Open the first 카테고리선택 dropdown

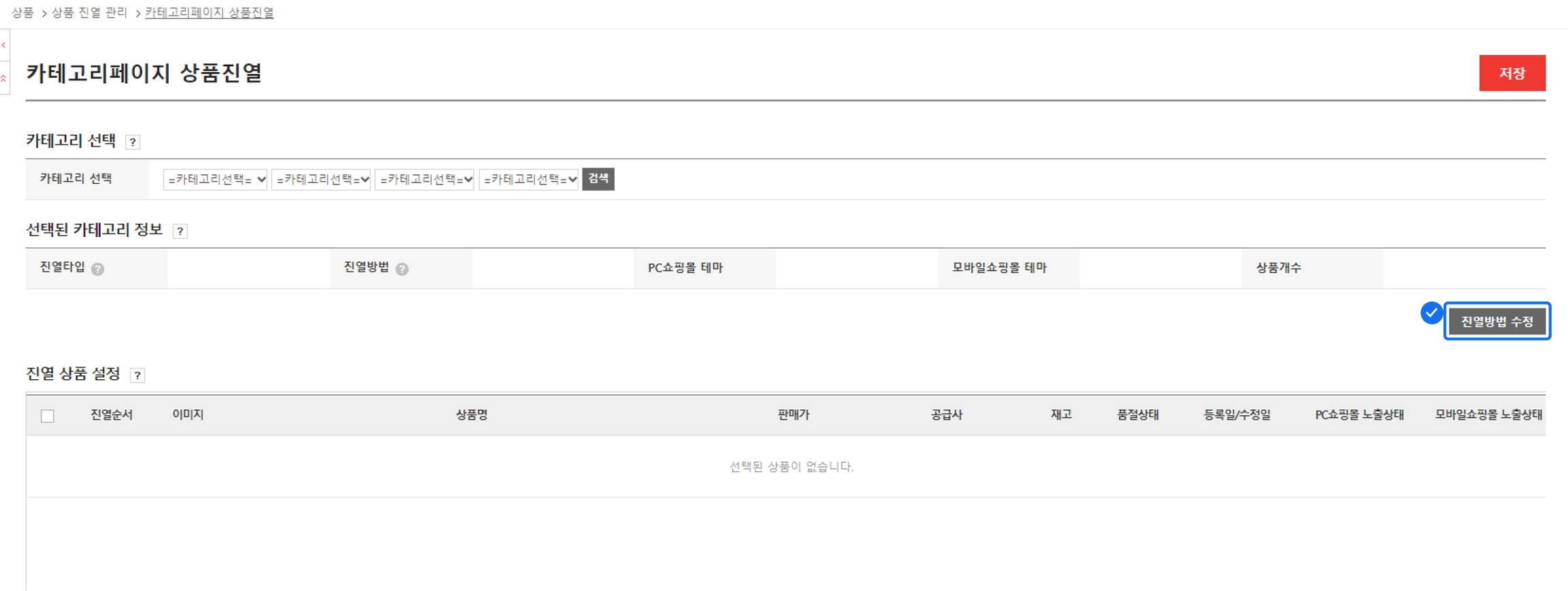click(x=215, y=180)
